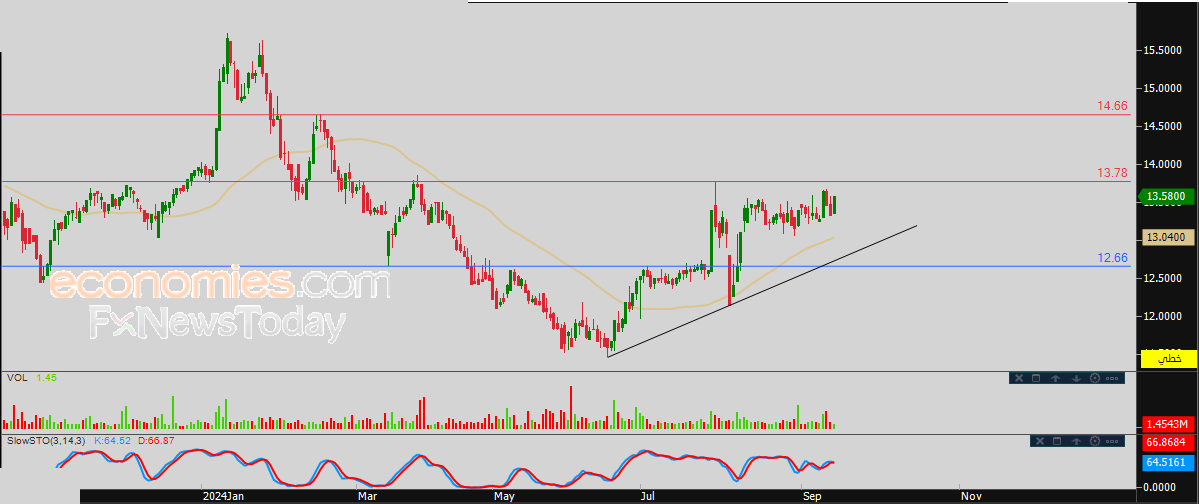Click the VOL value 1.45 reading
Image resolution: width=1199 pixels, height=504 pixels.
tap(47, 378)
